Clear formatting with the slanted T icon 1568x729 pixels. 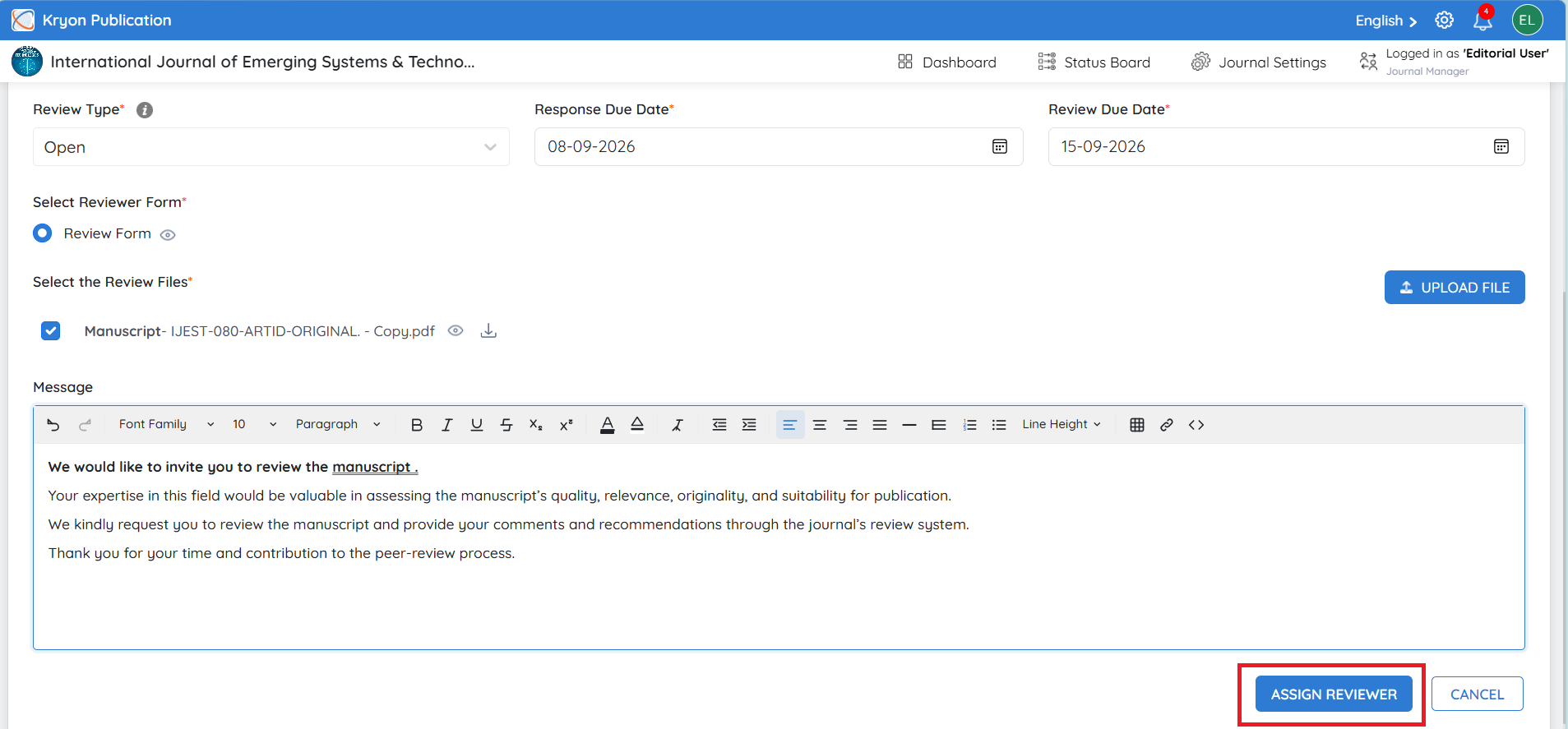(x=678, y=425)
